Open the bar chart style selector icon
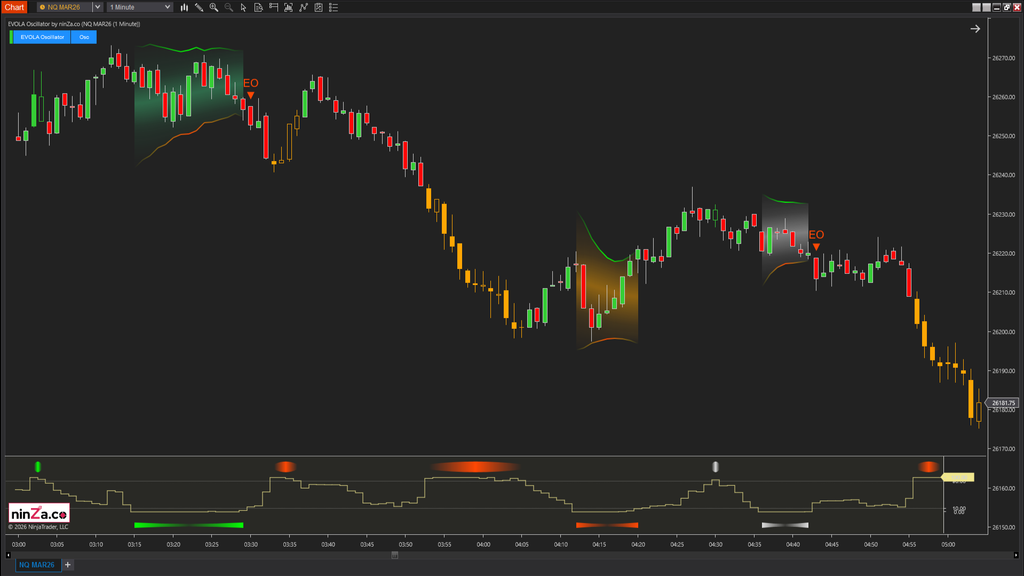The height and width of the screenshot is (576, 1024). point(184,7)
